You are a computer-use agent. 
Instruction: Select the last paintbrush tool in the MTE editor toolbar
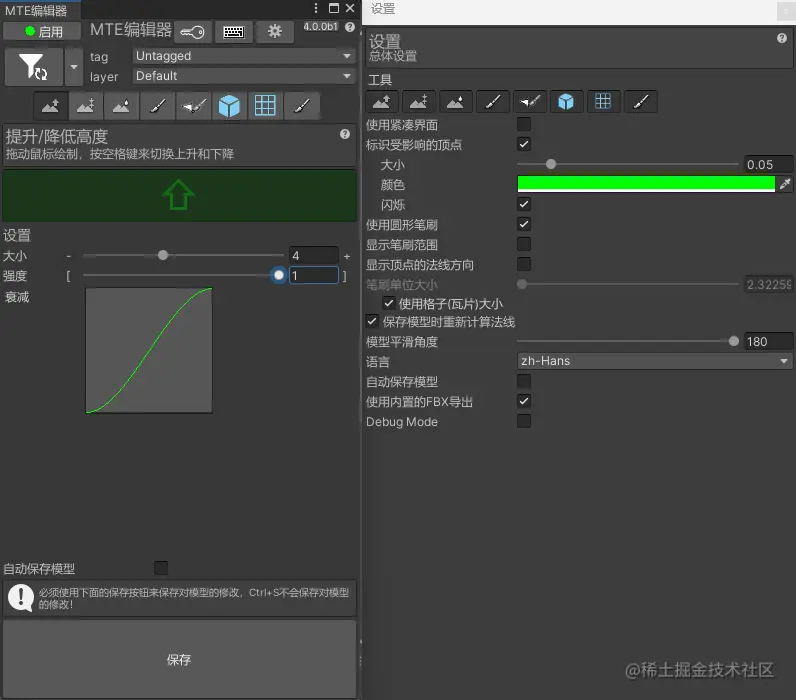point(302,106)
